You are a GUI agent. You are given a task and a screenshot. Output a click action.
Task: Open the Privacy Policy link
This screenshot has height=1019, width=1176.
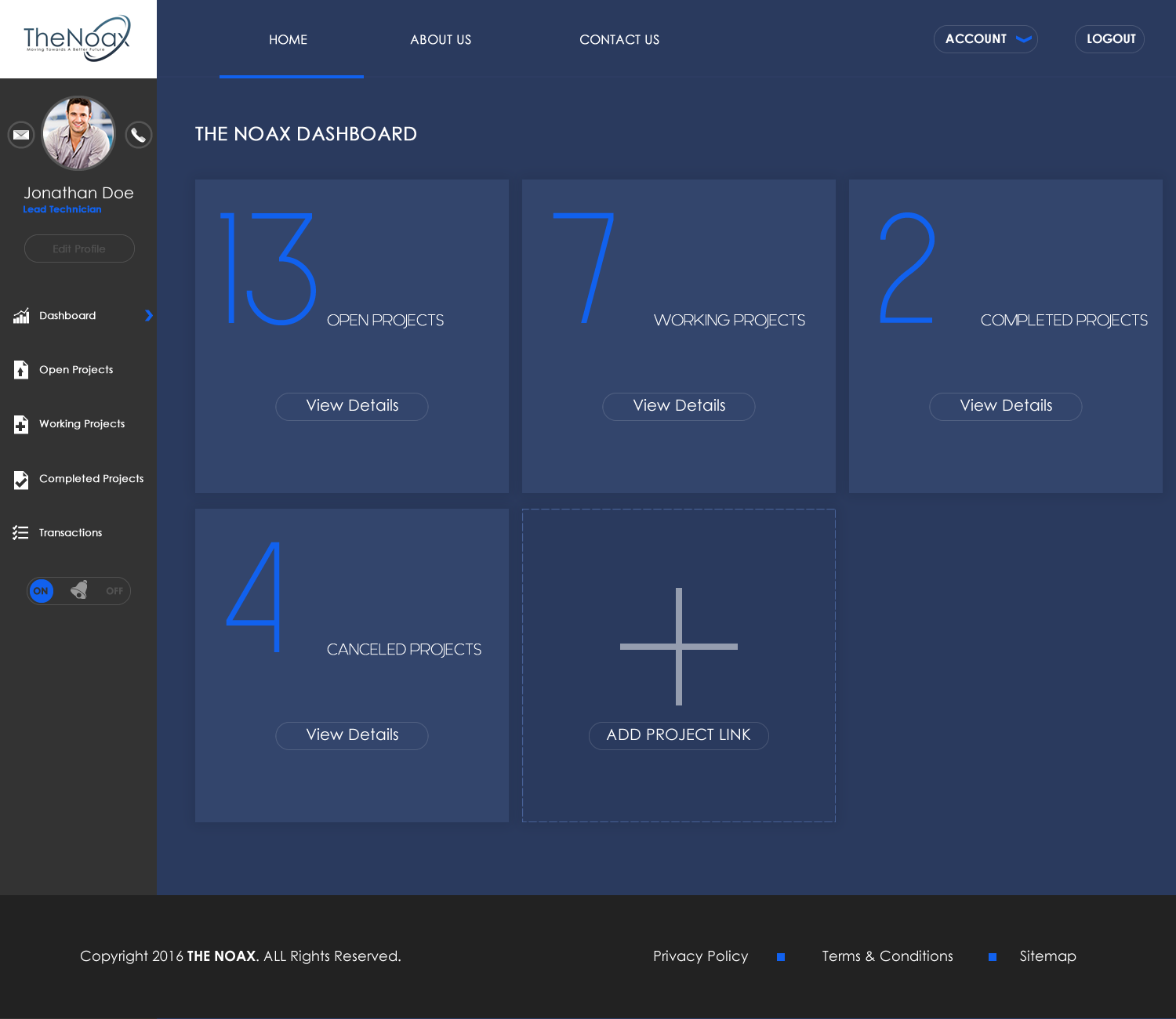tap(700, 956)
